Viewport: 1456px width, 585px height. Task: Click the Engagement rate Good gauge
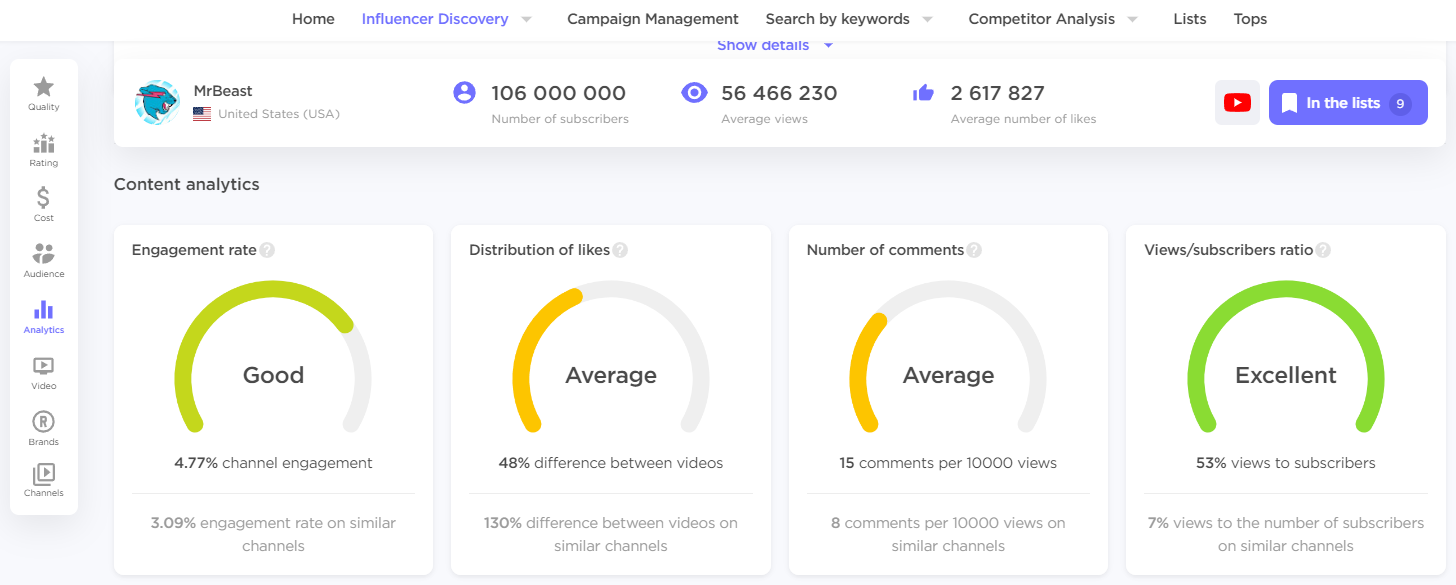pos(273,358)
